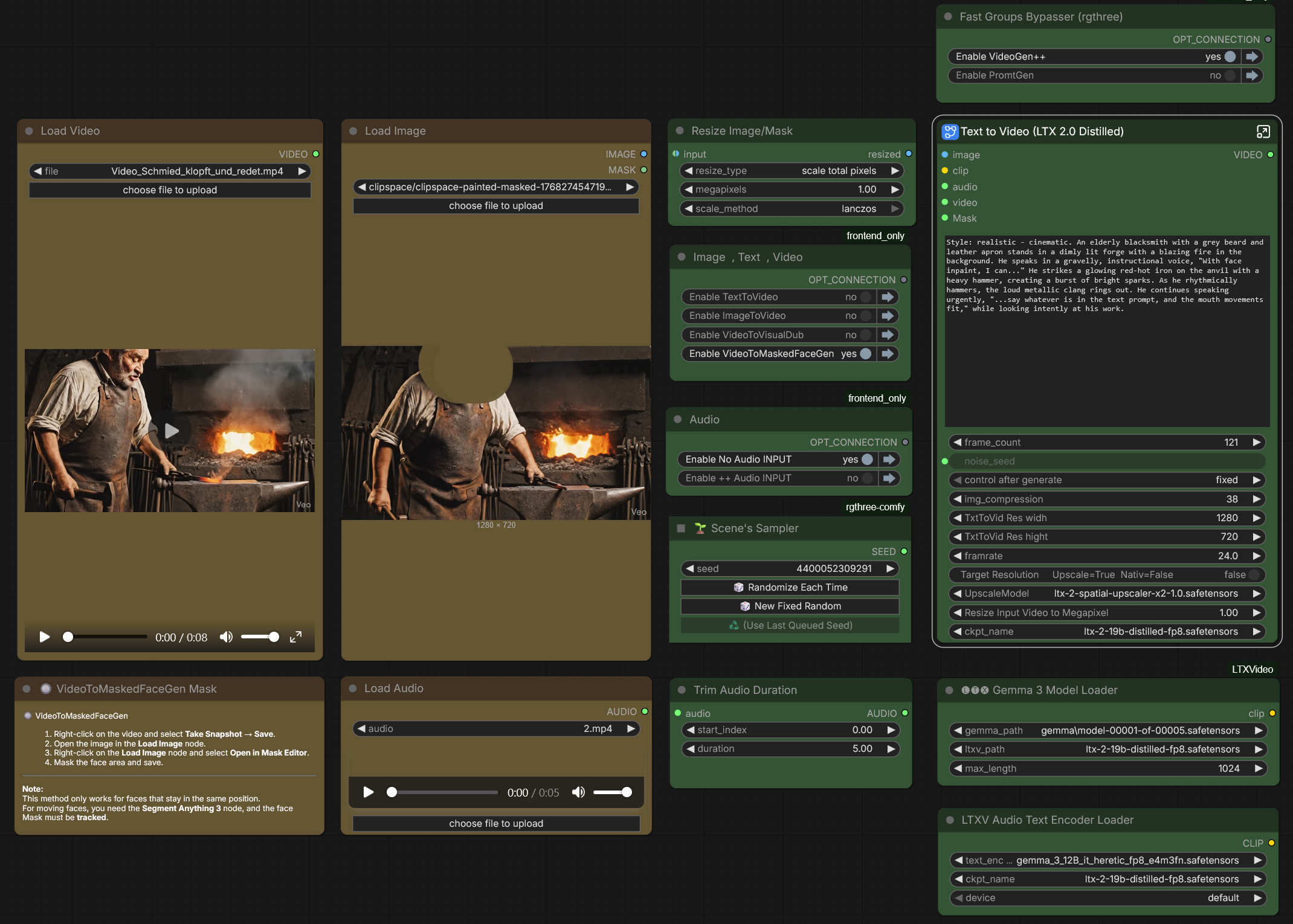Adjust the Load Audio volume slider
The height and width of the screenshot is (924, 1293).
pyautogui.click(x=613, y=792)
